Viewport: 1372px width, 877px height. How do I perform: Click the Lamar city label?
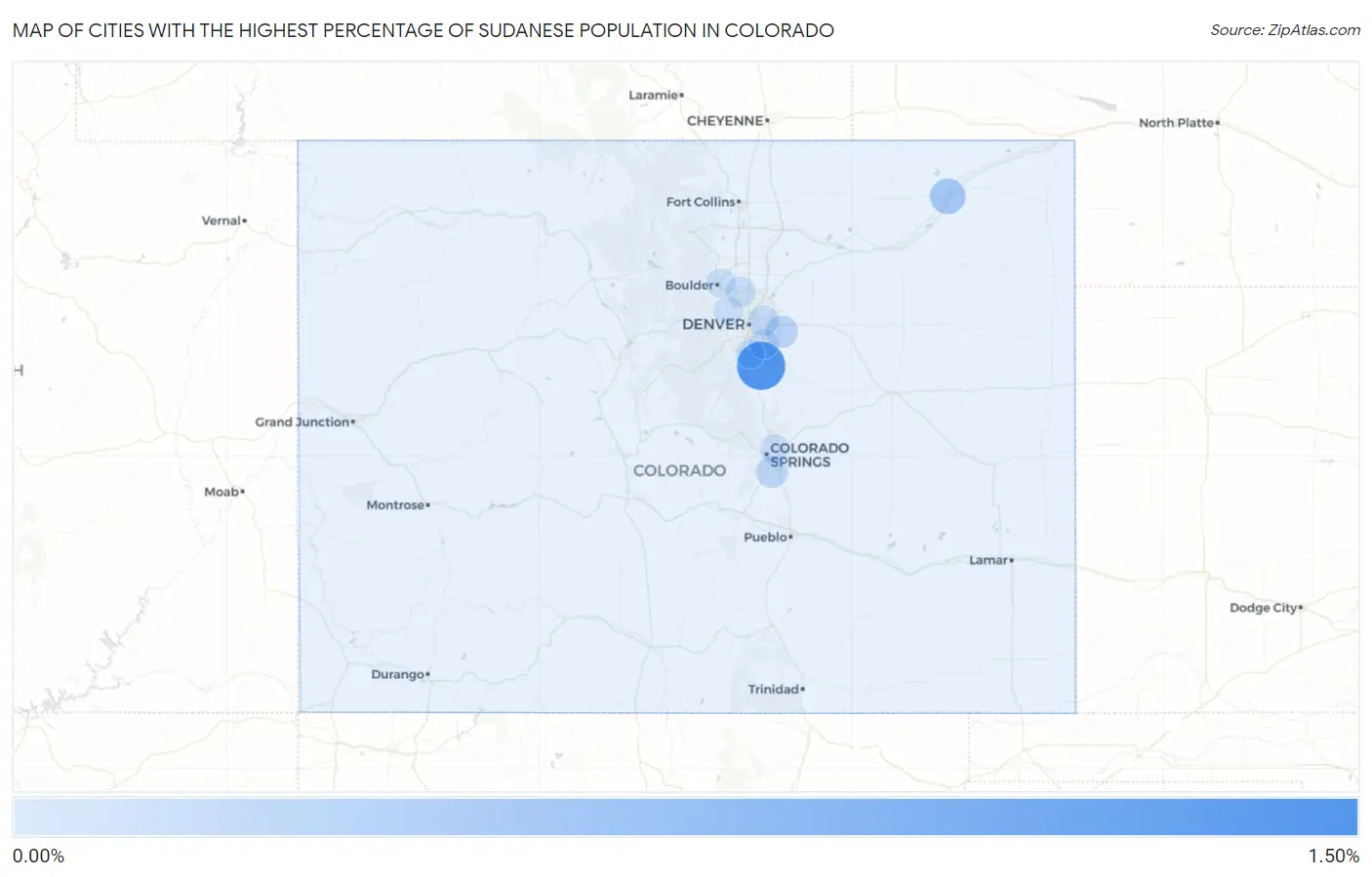click(x=989, y=560)
